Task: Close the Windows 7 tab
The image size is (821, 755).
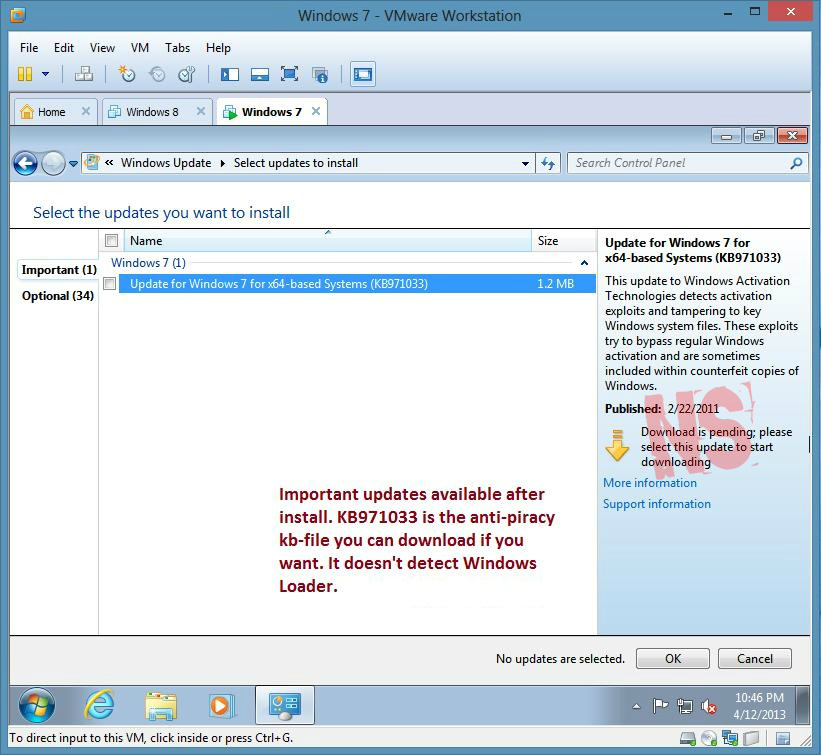Action: point(316,111)
